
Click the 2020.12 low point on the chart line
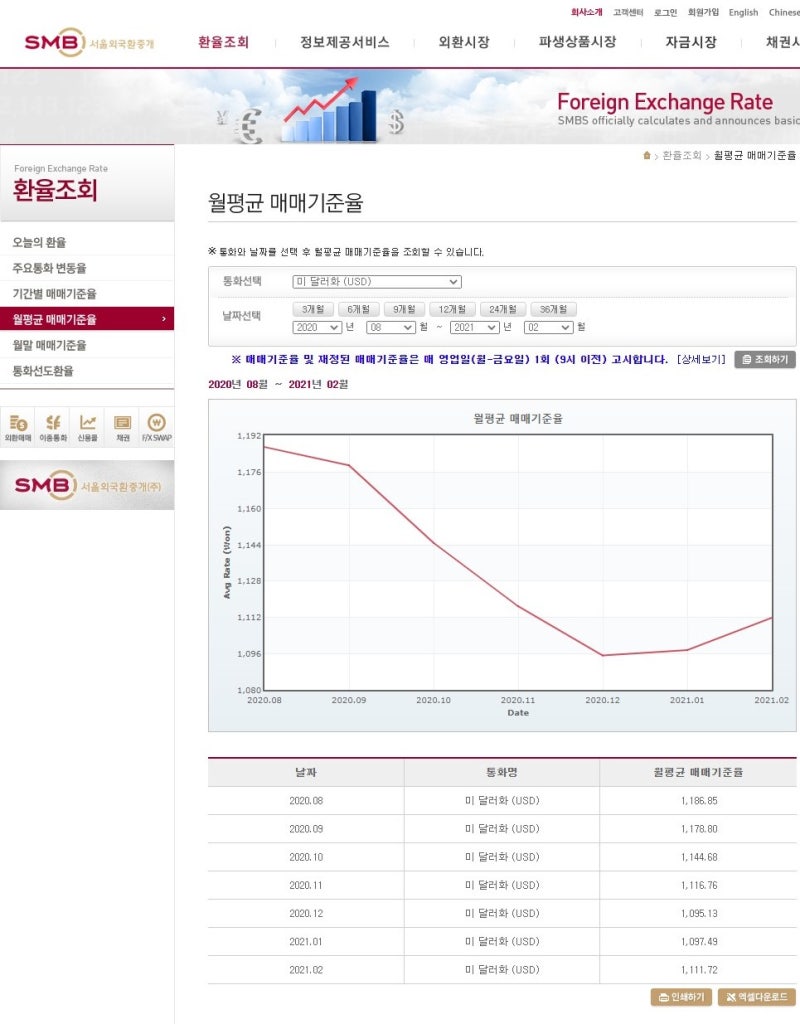[603, 655]
